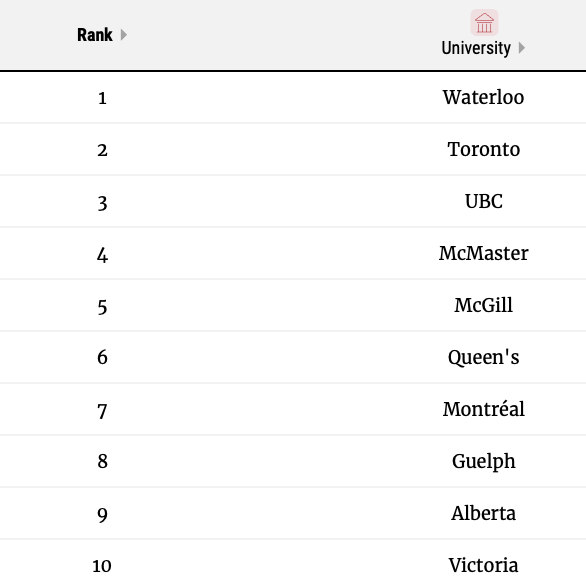Screen dimensions: 586x586
Task: Sort by the University column arrow
Action: tap(522, 48)
